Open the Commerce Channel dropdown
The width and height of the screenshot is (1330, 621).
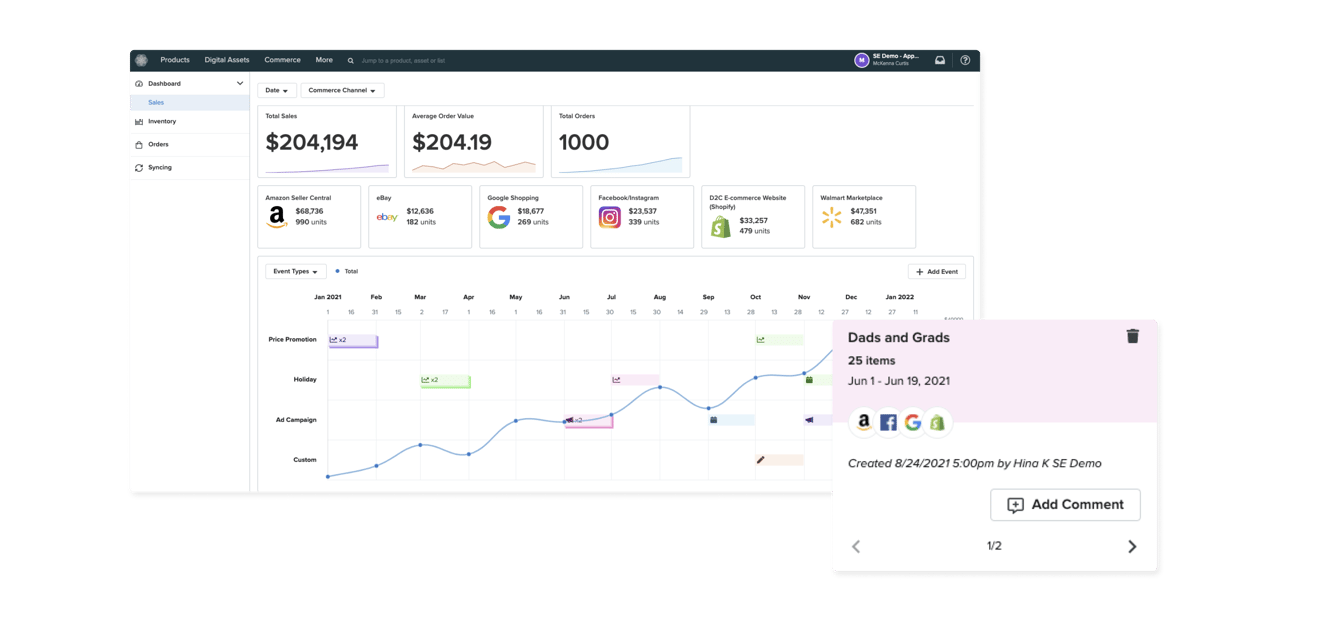click(342, 91)
